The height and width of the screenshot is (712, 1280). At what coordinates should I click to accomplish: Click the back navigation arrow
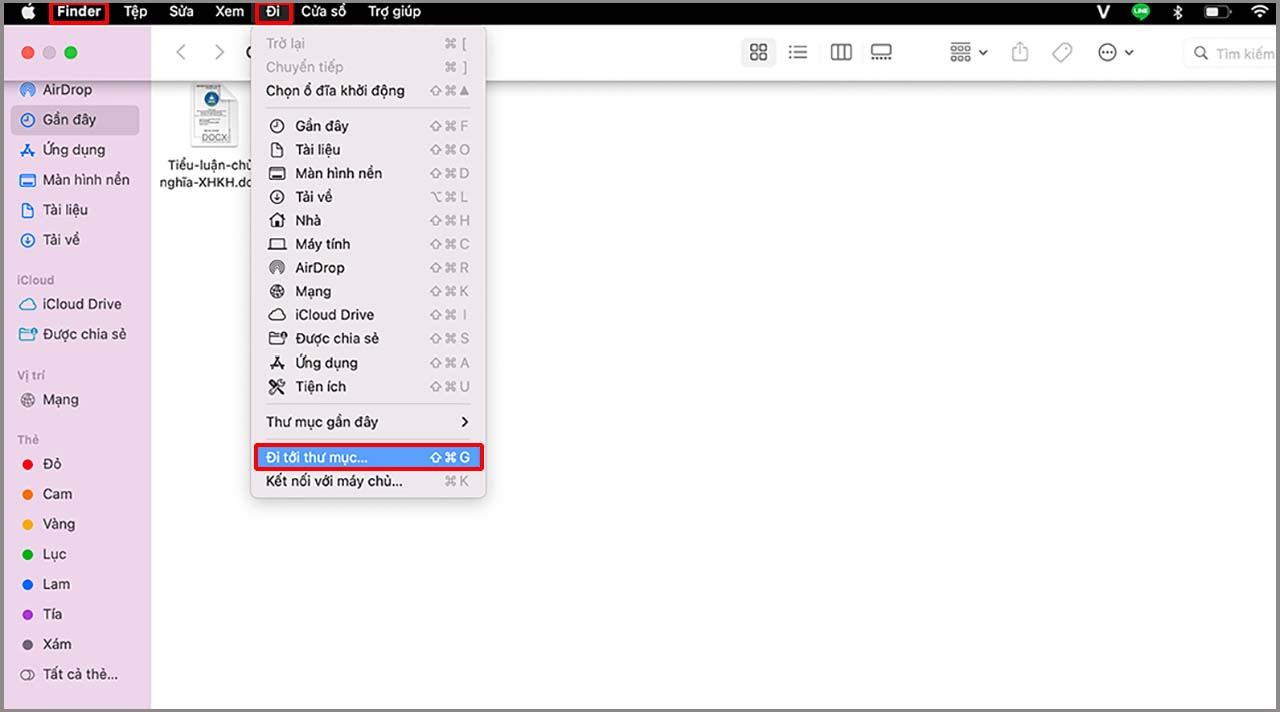pos(180,52)
